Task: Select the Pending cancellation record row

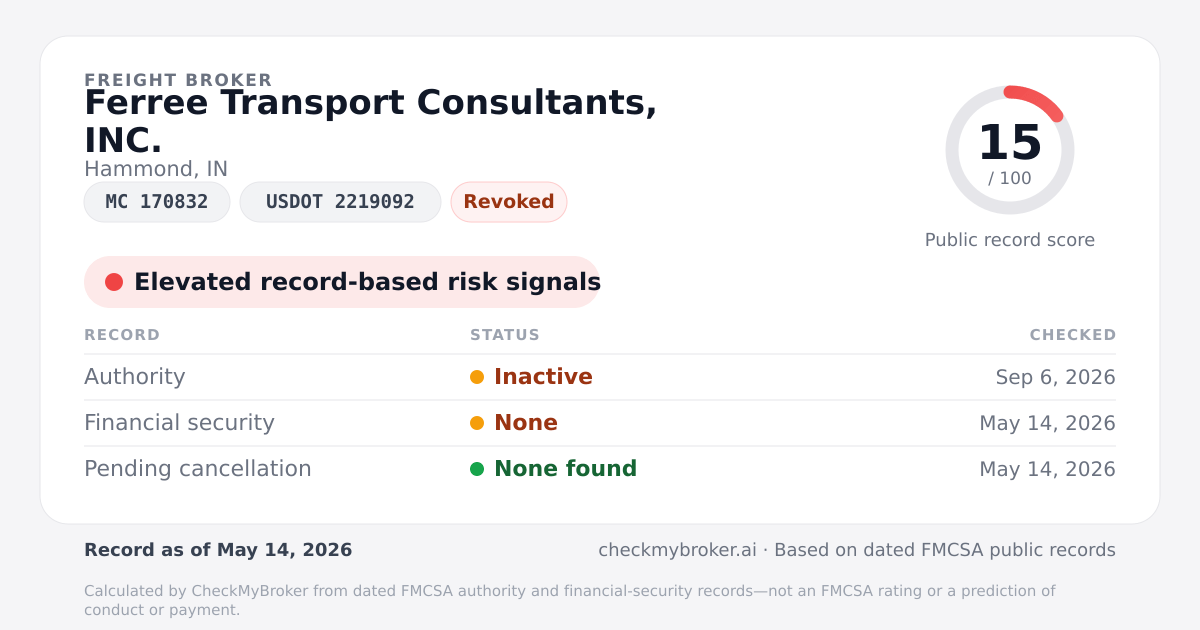Action: coord(600,469)
